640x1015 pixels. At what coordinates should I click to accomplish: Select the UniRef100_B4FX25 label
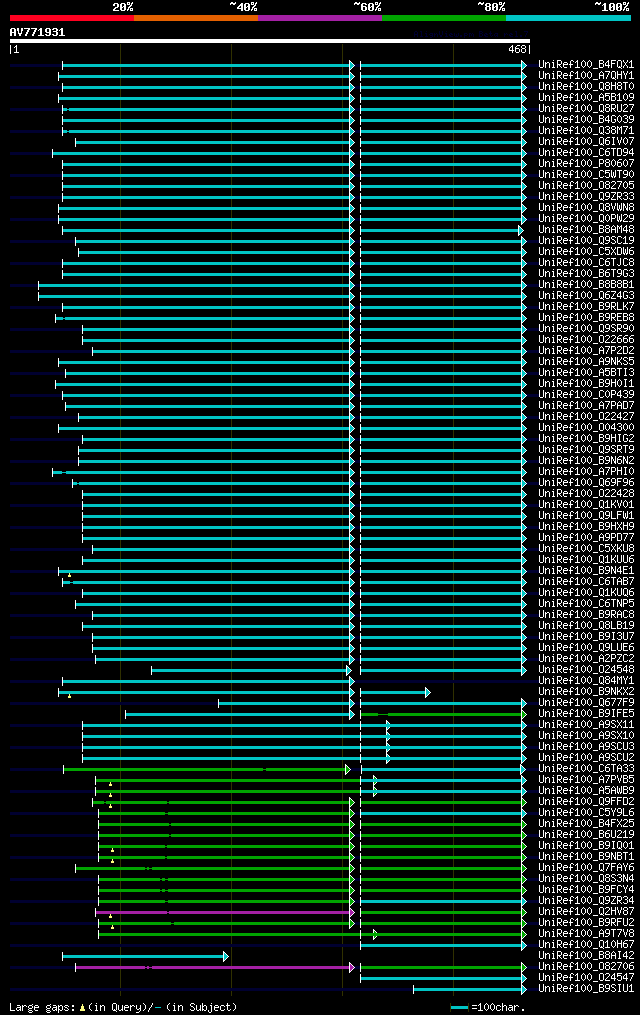click(x=586, y=824)
